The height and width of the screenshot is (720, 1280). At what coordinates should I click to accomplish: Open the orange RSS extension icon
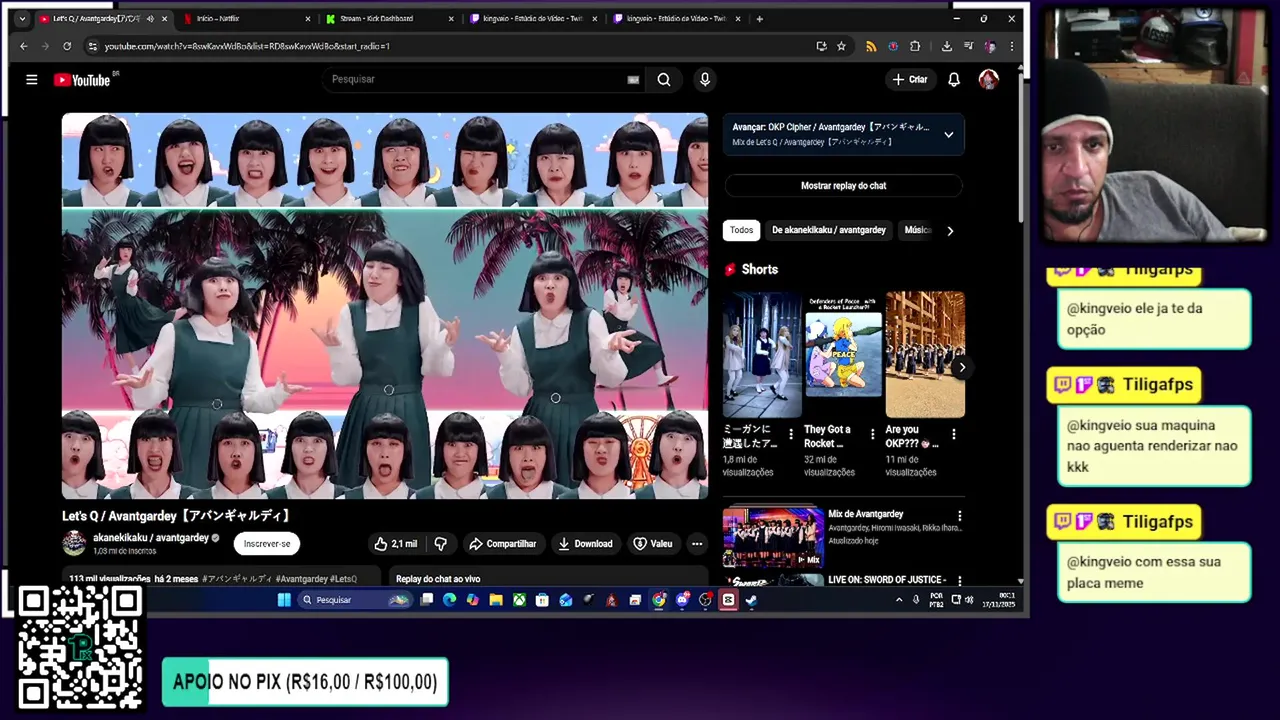coord(871,46)
